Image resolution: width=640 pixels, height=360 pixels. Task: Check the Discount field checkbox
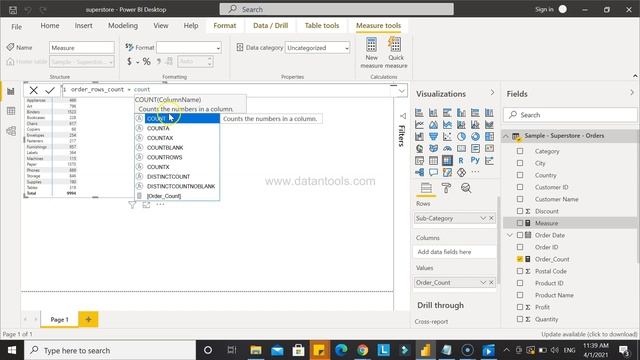pyautogui.click(x=520, y=211)
